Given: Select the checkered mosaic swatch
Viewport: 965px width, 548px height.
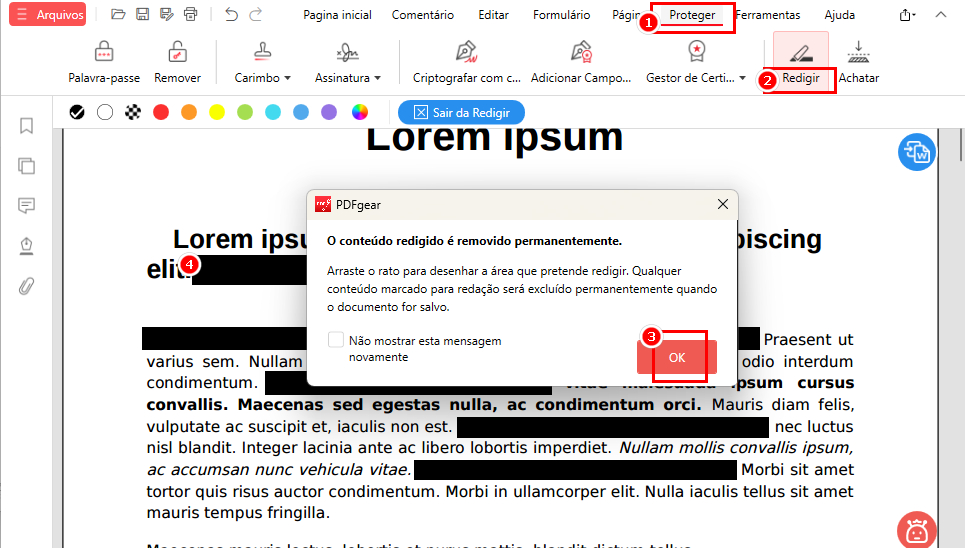Looking at the screenshot, I should [x=133, y=112].
